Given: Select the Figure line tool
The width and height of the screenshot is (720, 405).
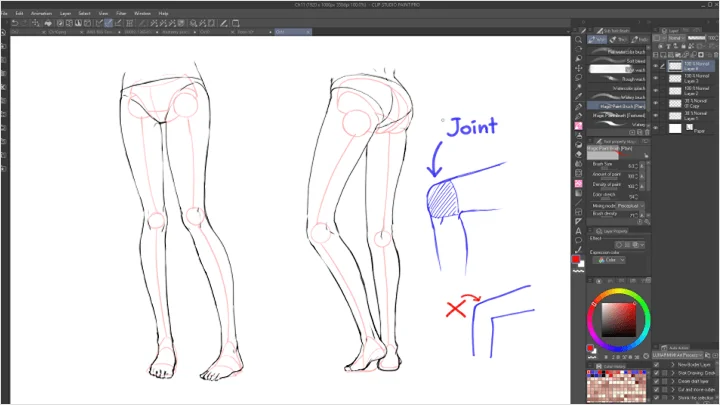Looking at the screenshot, I should pos(579,202).
